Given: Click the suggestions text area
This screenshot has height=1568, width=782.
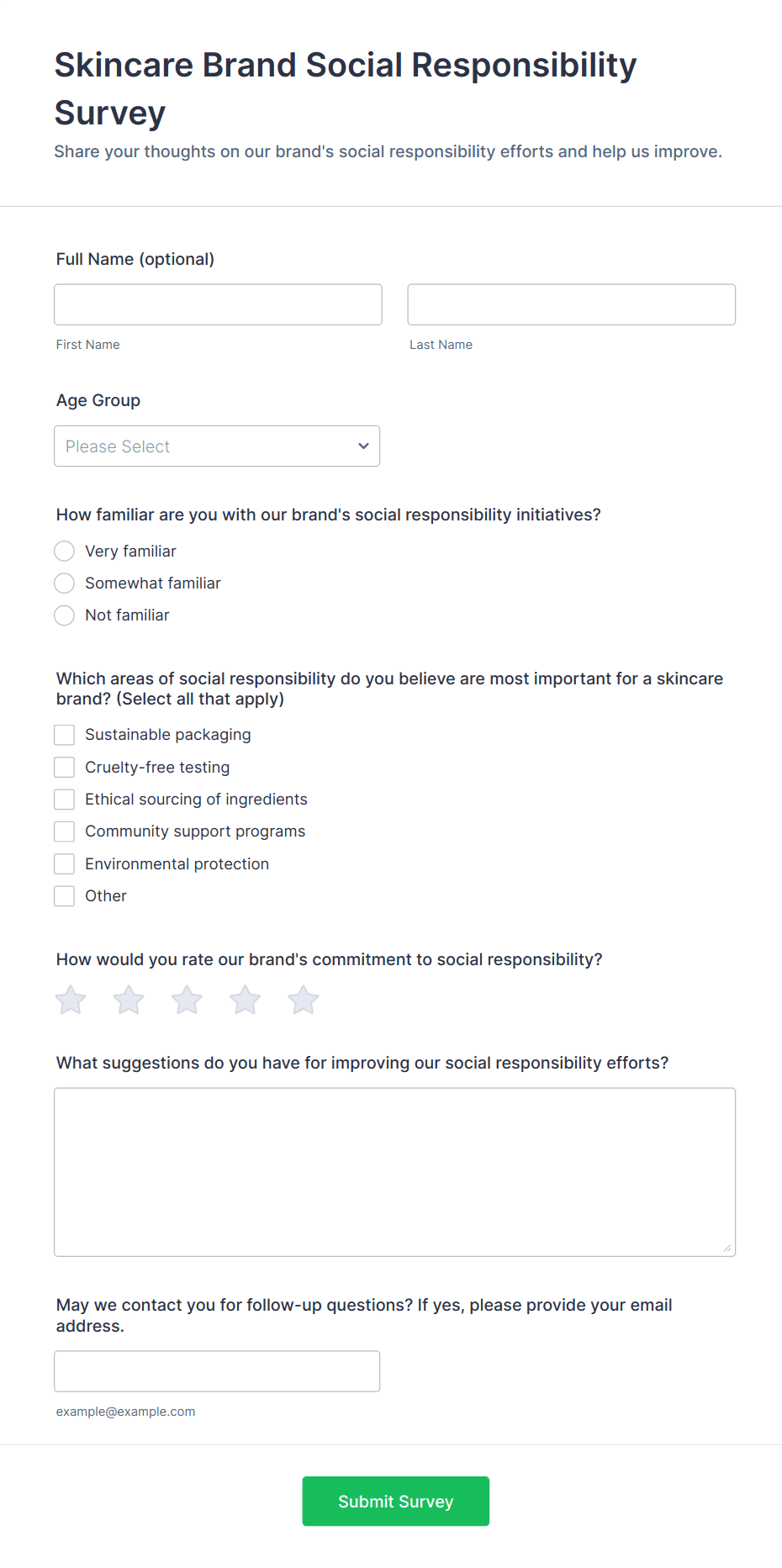Looking at the screenshot, I should coord(394,1172).
